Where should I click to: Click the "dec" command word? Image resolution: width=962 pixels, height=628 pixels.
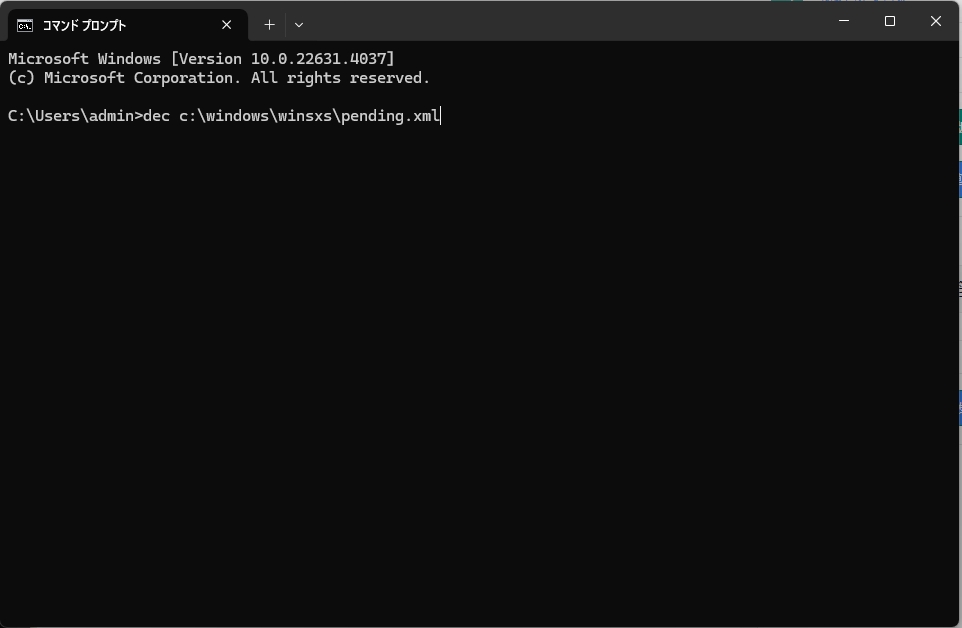(157, 116)
